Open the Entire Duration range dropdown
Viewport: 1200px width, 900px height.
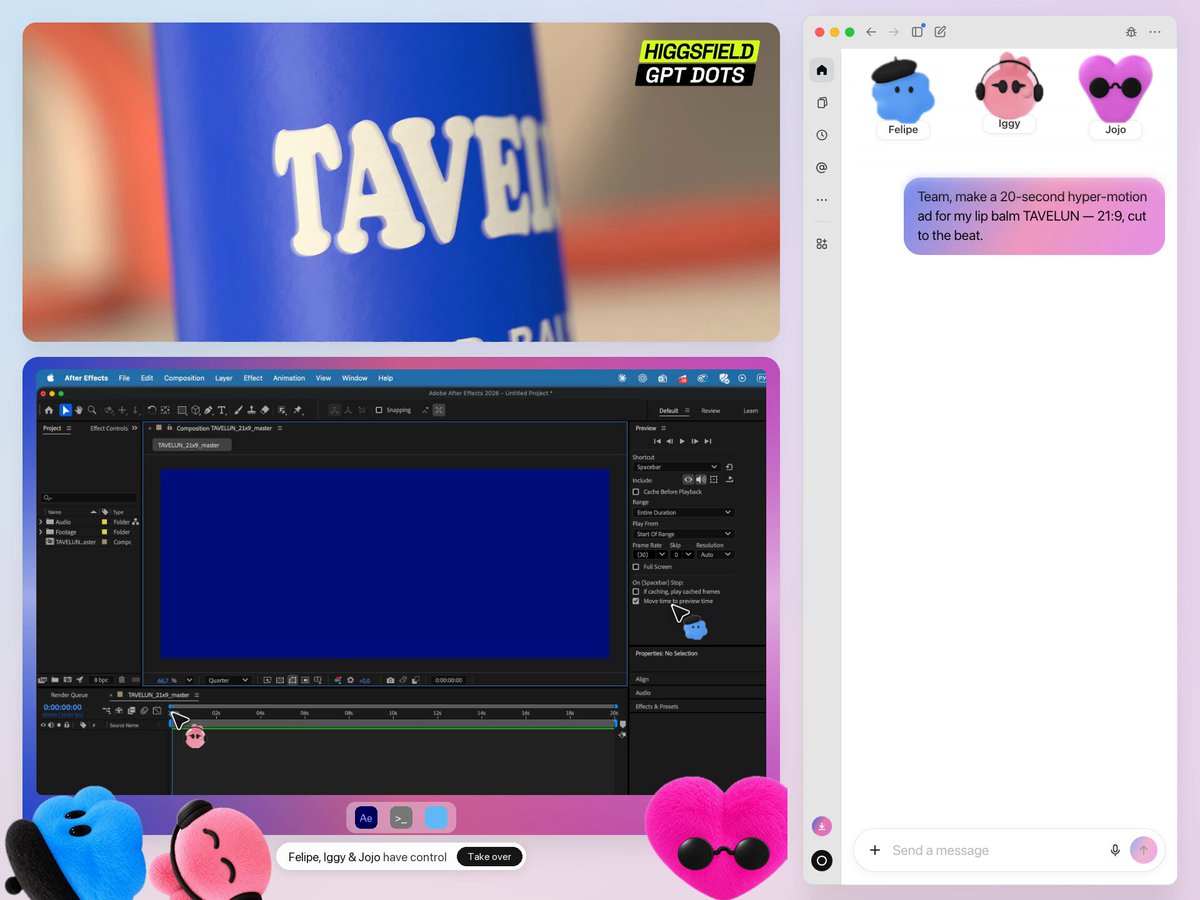683,512
